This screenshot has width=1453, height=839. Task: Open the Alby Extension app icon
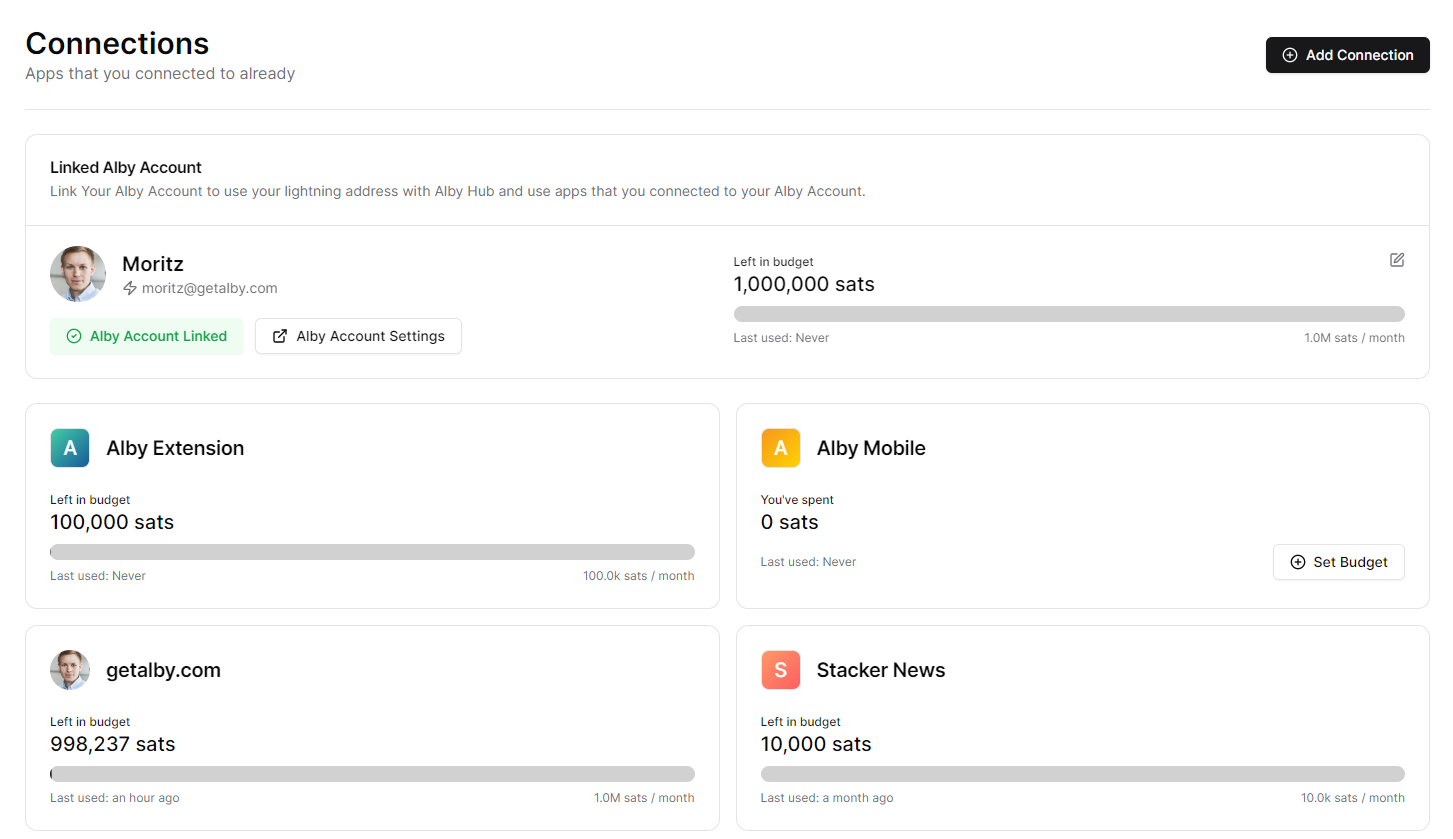click(x=70, y=448)
